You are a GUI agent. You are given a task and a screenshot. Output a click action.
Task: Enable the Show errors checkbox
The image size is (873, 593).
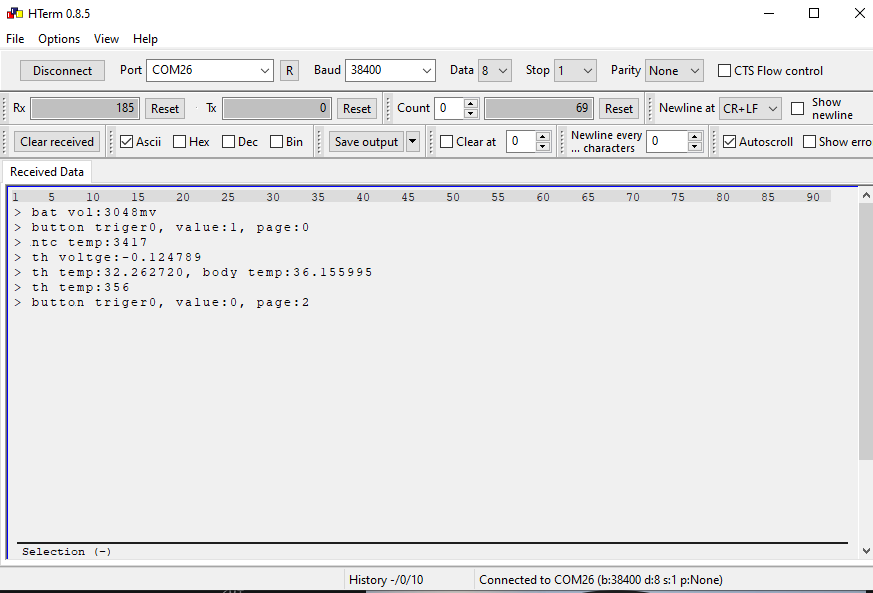point(809,142)
